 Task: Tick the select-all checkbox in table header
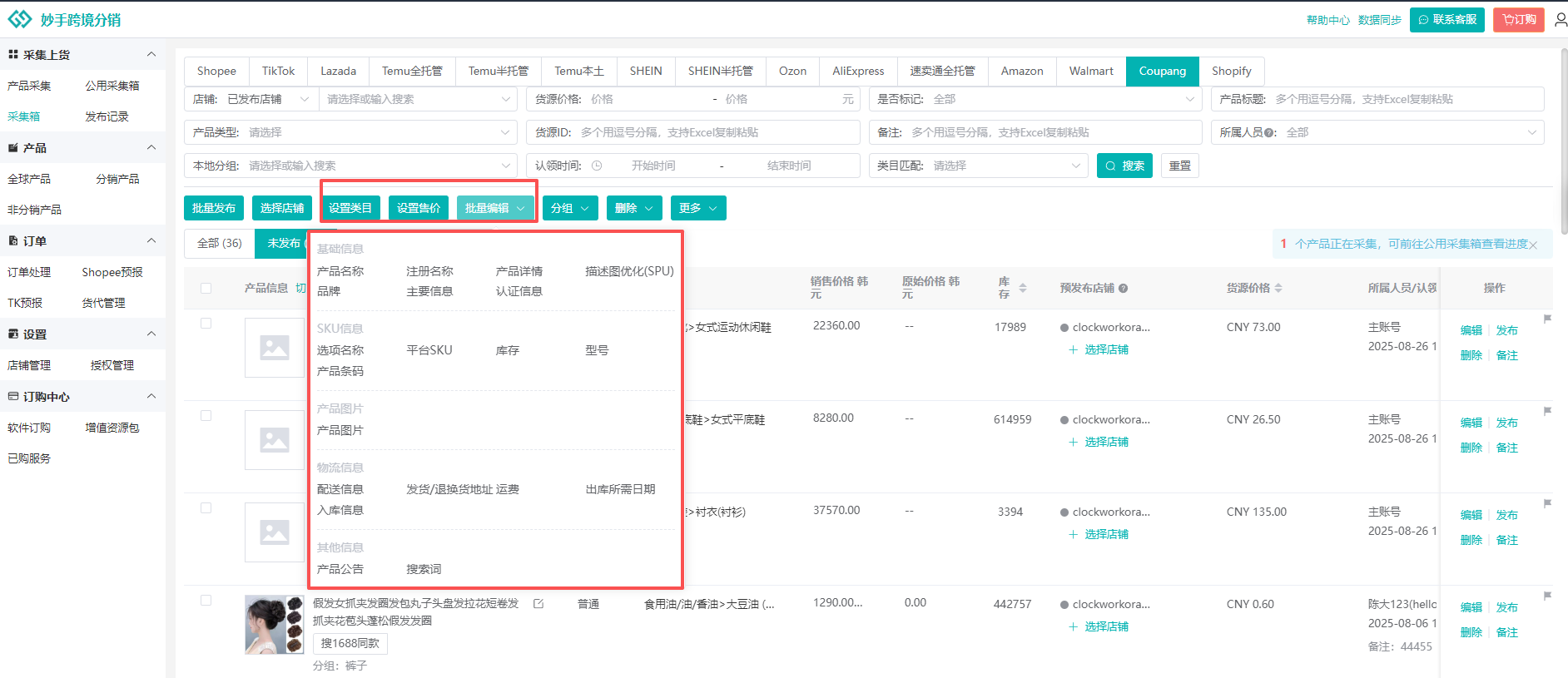click(x=206, y=289)
